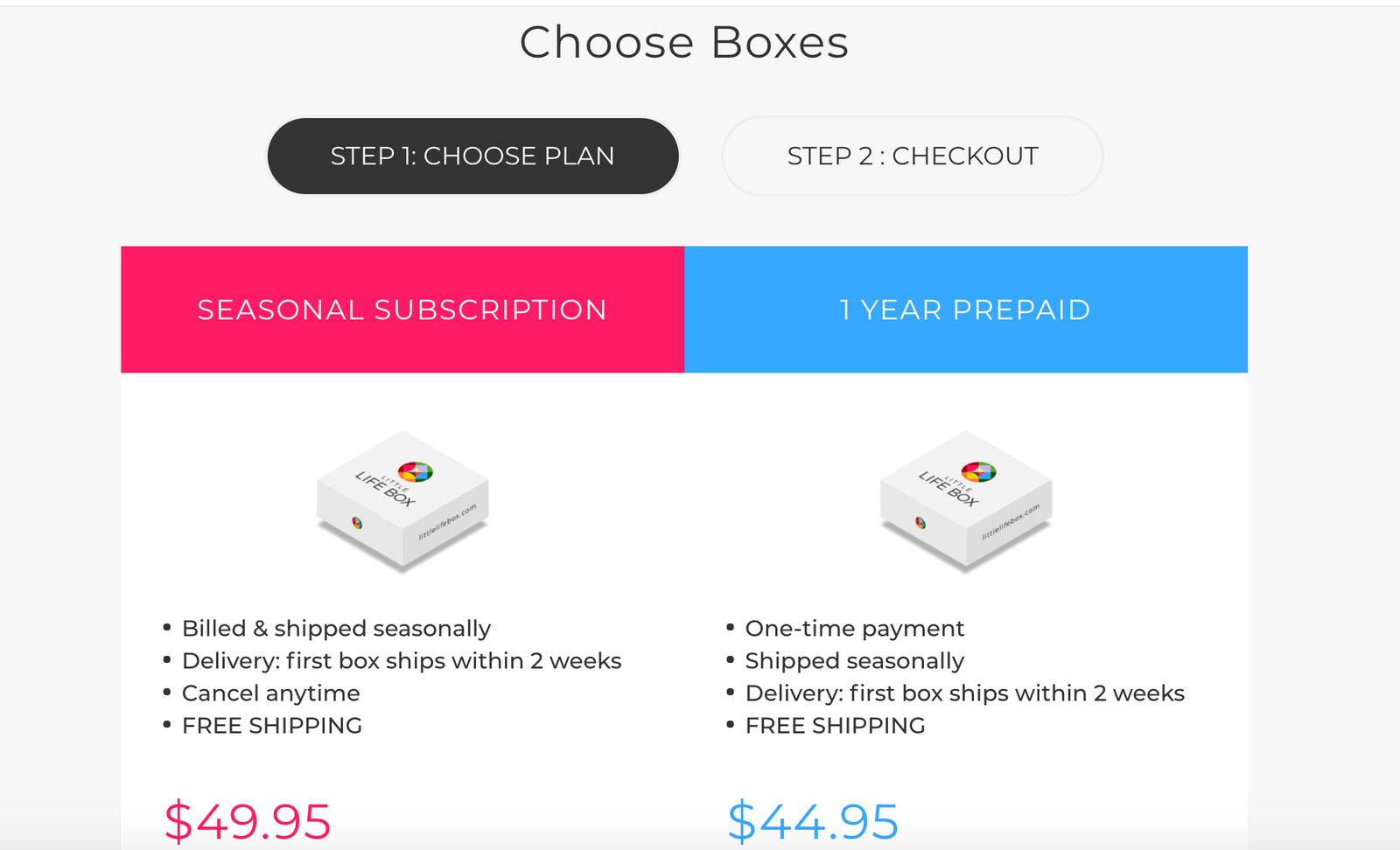Screen dimensions: 1400x850
Task: Go to Step 2: Checkout
Action: (912, 157)
